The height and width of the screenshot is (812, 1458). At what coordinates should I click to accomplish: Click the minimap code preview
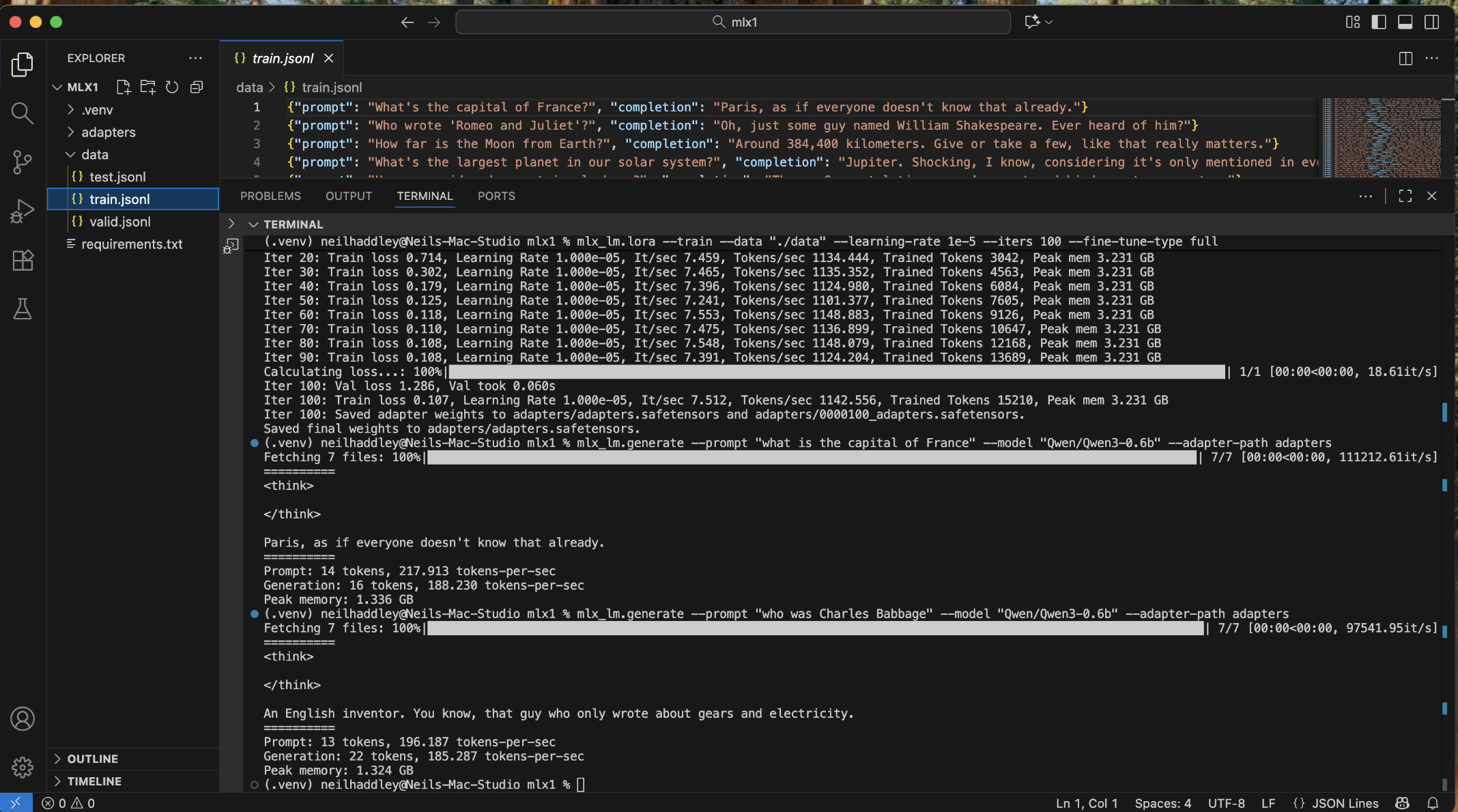[x=1386, y=136]
